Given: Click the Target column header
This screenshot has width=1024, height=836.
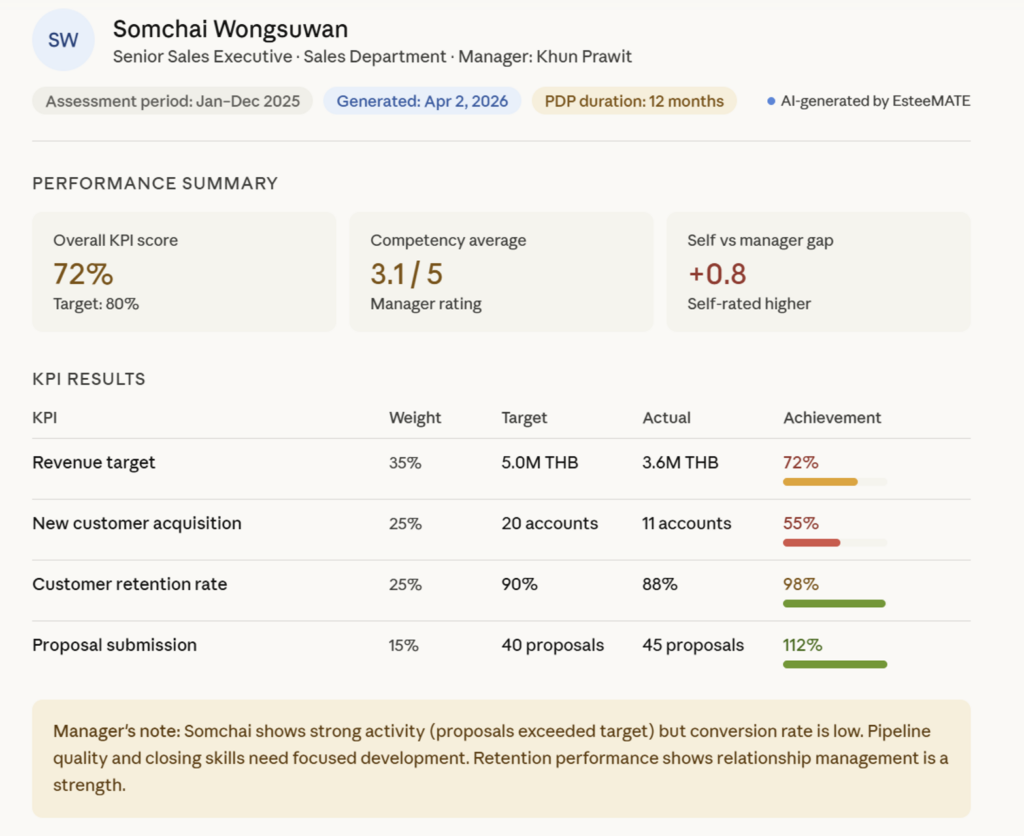Looking at the screenshot, I should point(524,418).
